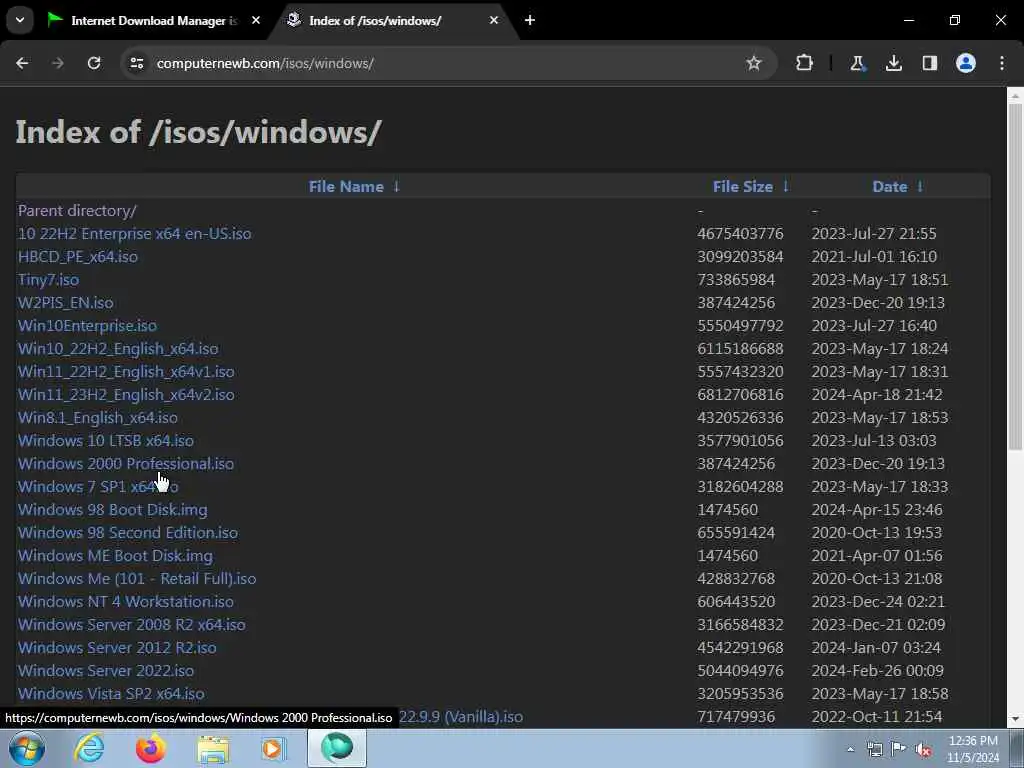Open the W2PIS_EN.iso link
Viewport: 1024px width, 768px height.
[x=65, y=302]
